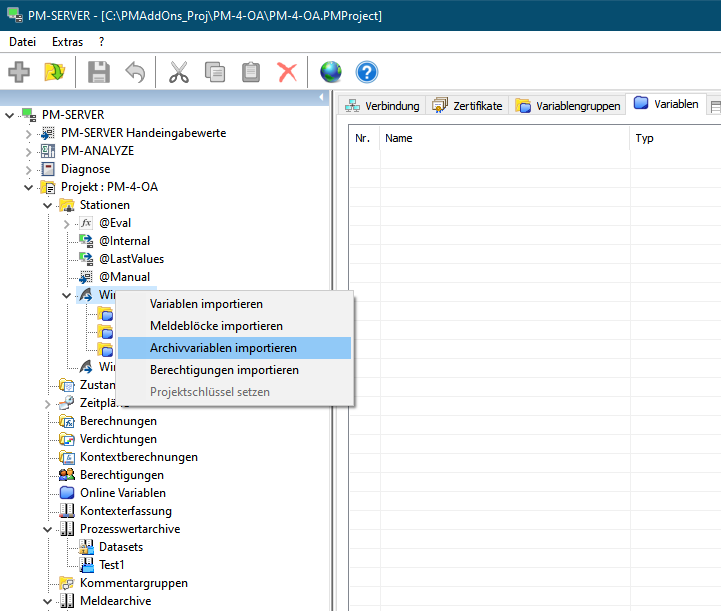Collapse the Stationen node
Viewport: 721px width, 611px height.
point(47,206)
